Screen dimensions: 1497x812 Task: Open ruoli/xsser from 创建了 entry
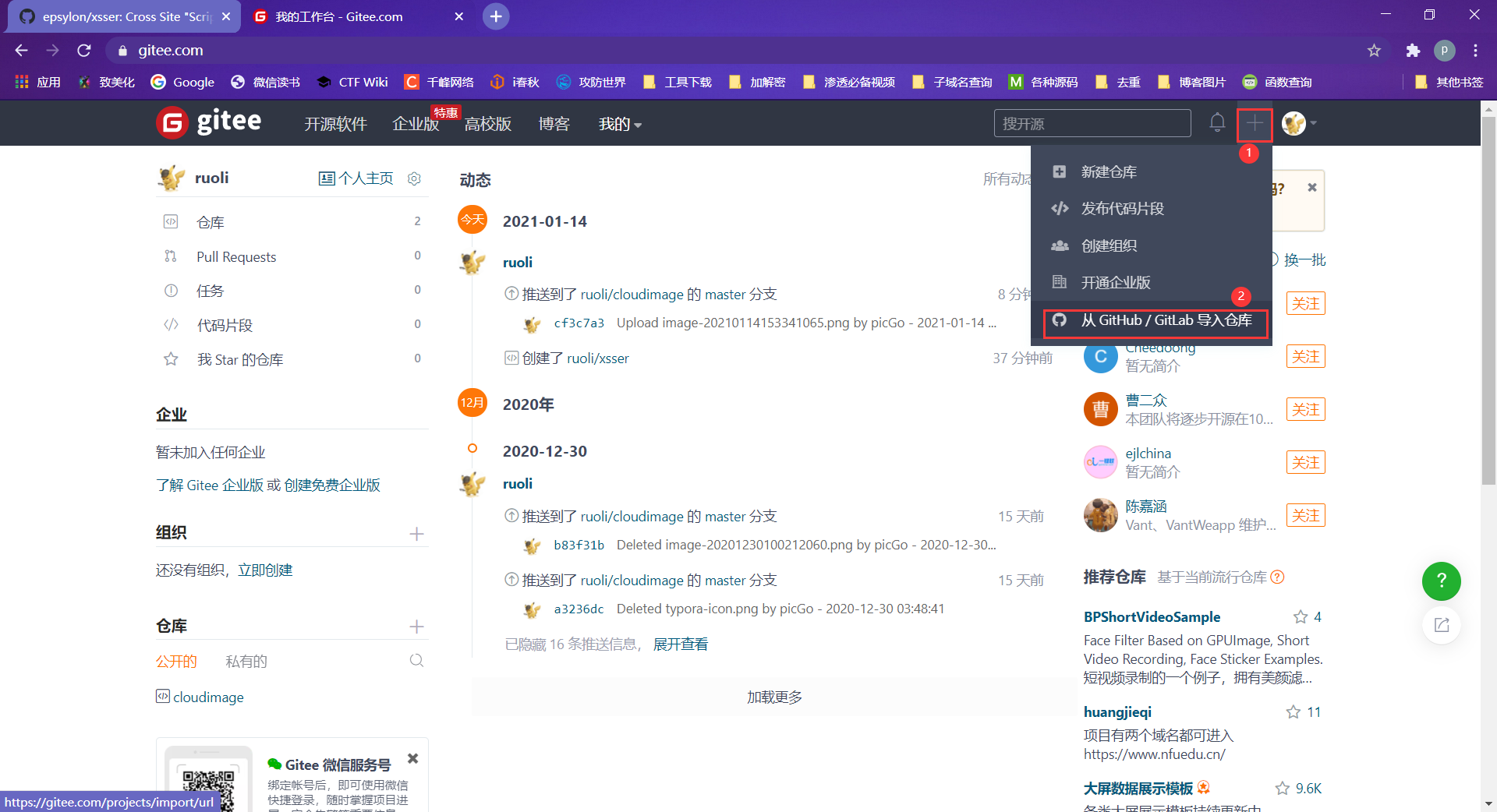598,358
